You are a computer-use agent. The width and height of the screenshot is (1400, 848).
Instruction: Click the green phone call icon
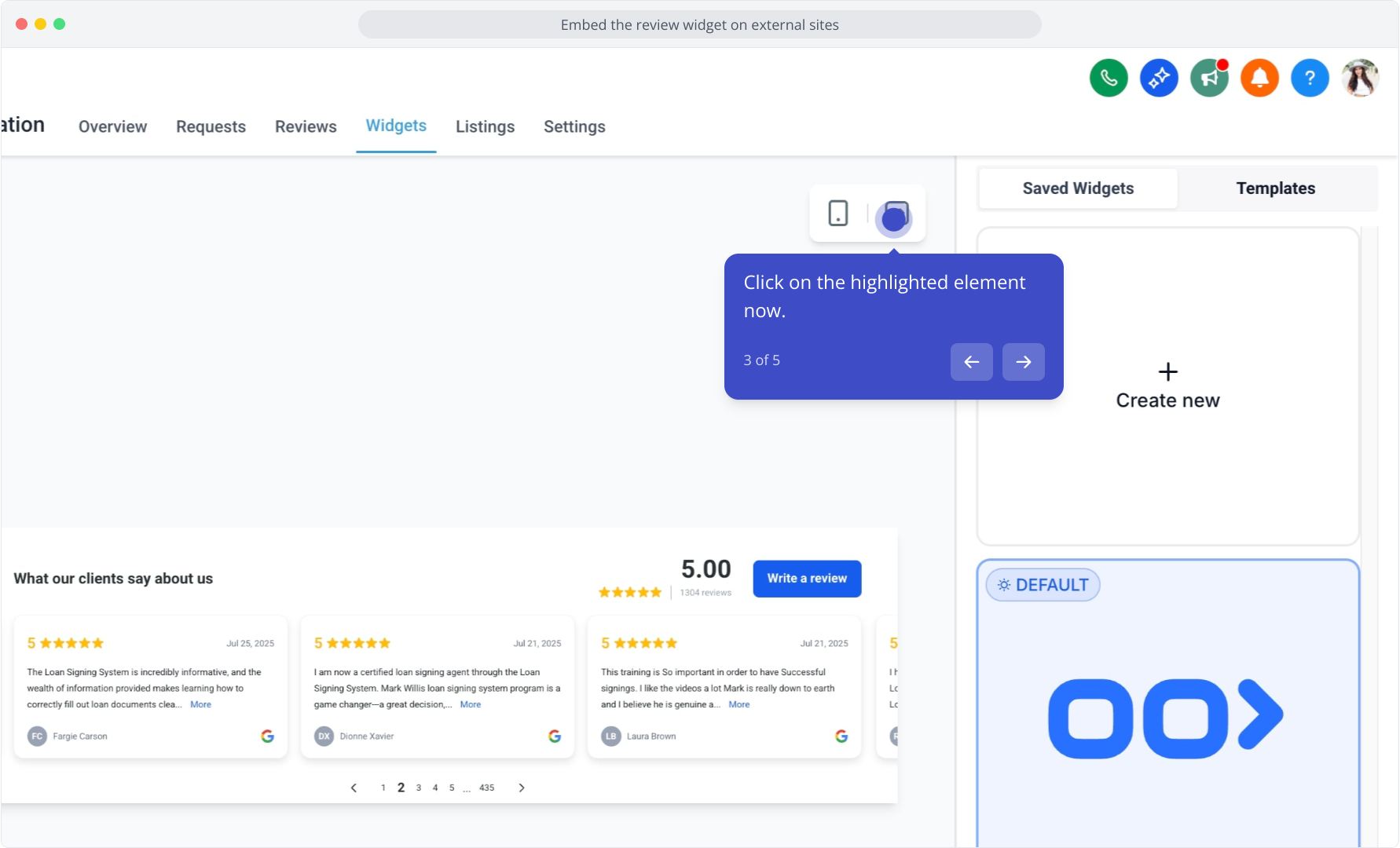[x=1109, y=78]
